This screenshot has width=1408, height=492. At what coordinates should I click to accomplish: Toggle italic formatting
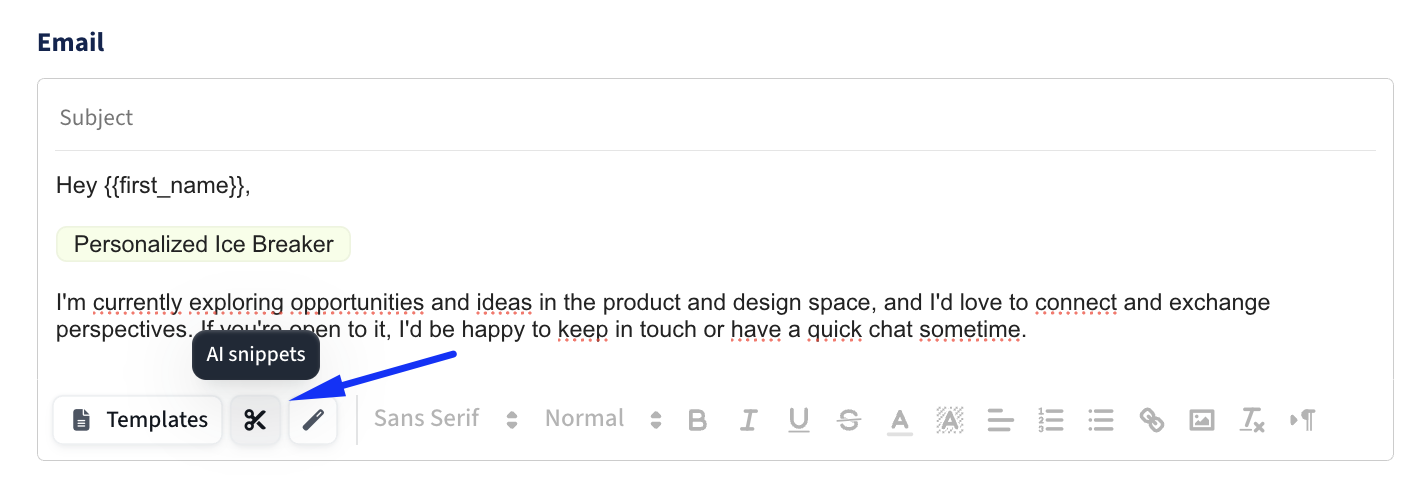coord(748,420)
